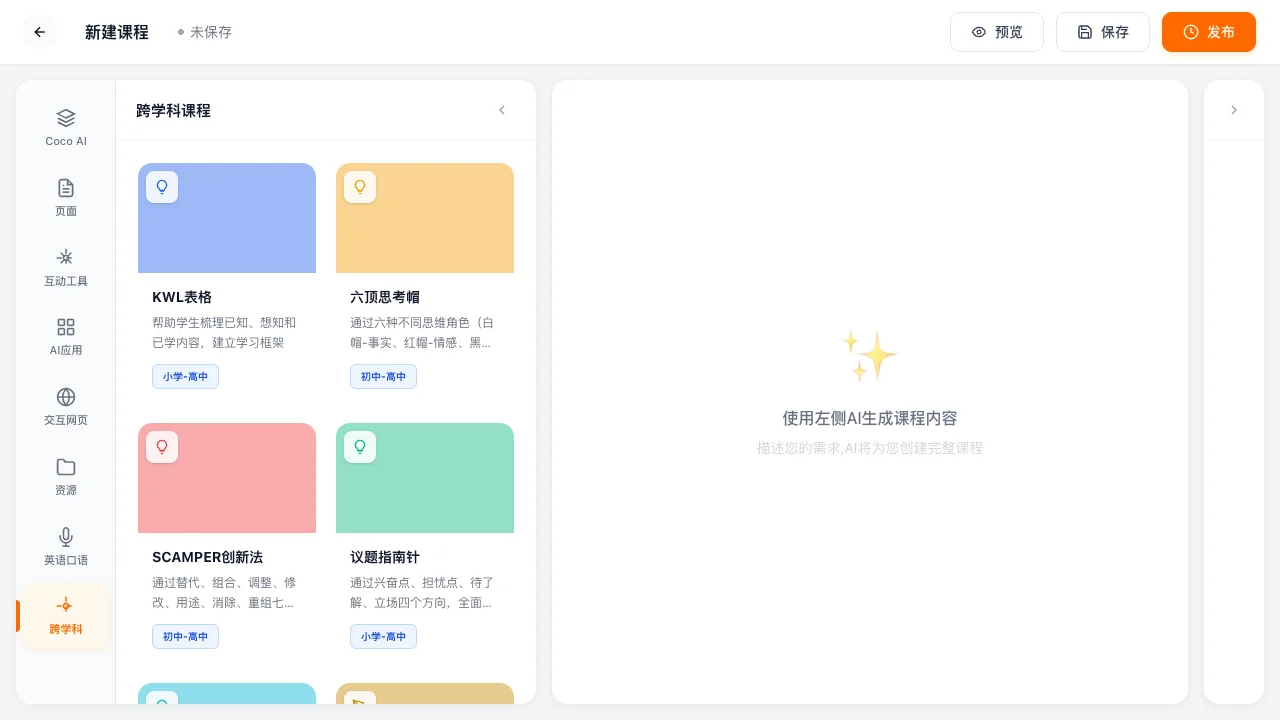This screenshot has width=1280, height=720.
Task: Open the 互动工具 sidebar section
Action: point(66,267)
